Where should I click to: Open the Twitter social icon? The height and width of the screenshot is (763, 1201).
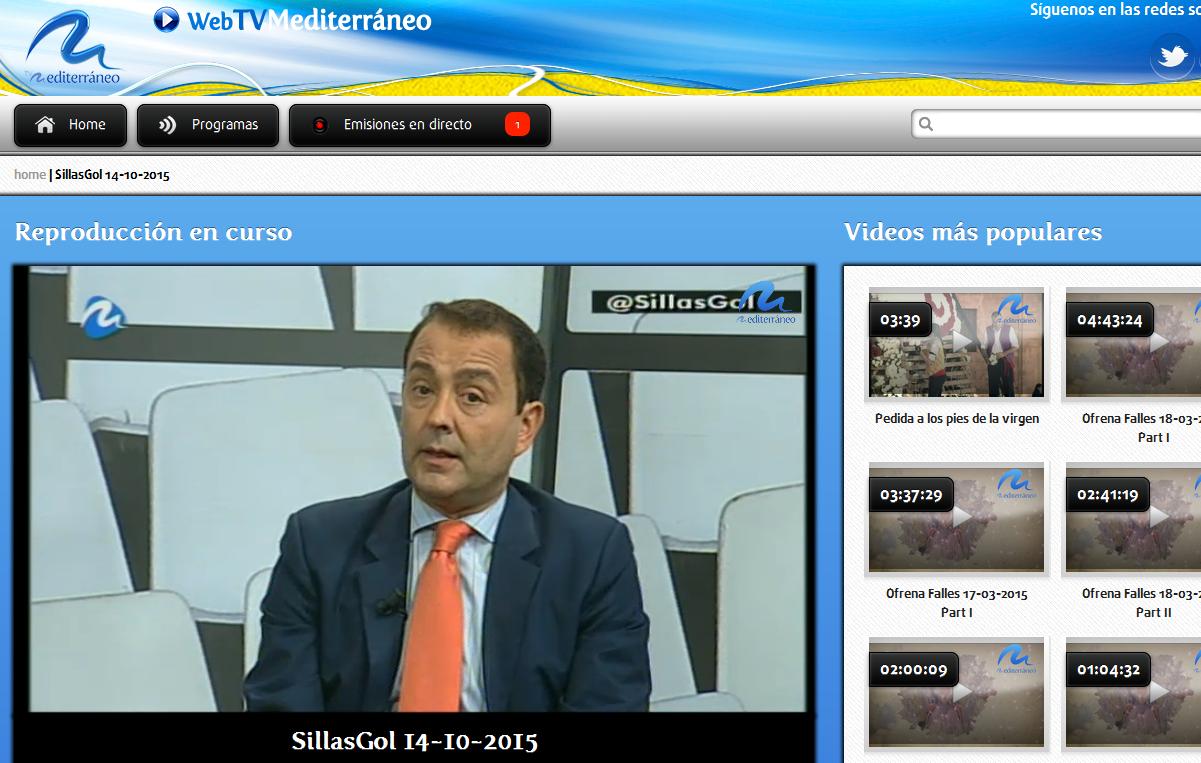[x=1172, y=57]
